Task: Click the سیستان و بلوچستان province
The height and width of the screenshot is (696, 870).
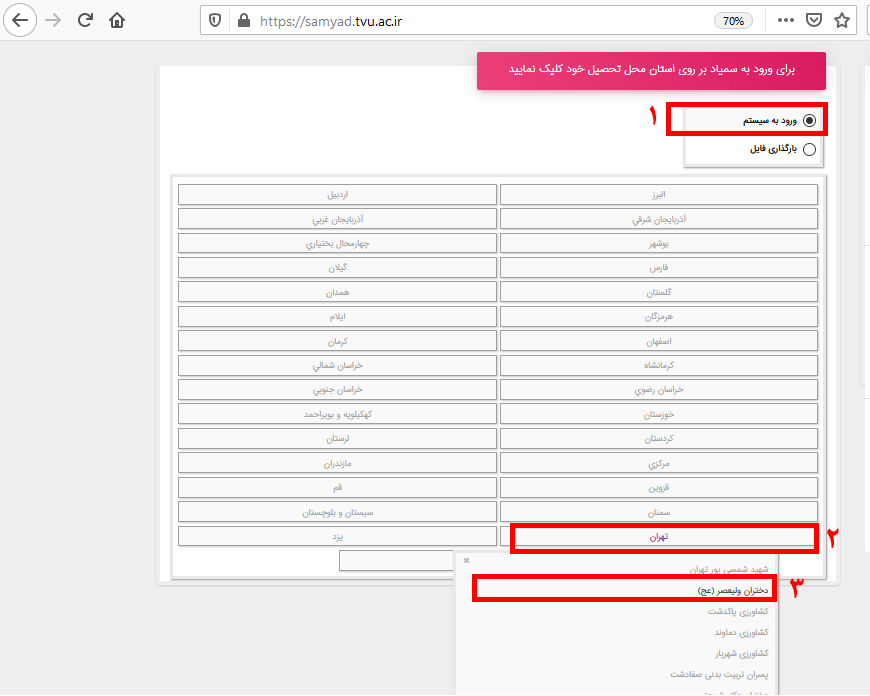Action: [337, 512]
